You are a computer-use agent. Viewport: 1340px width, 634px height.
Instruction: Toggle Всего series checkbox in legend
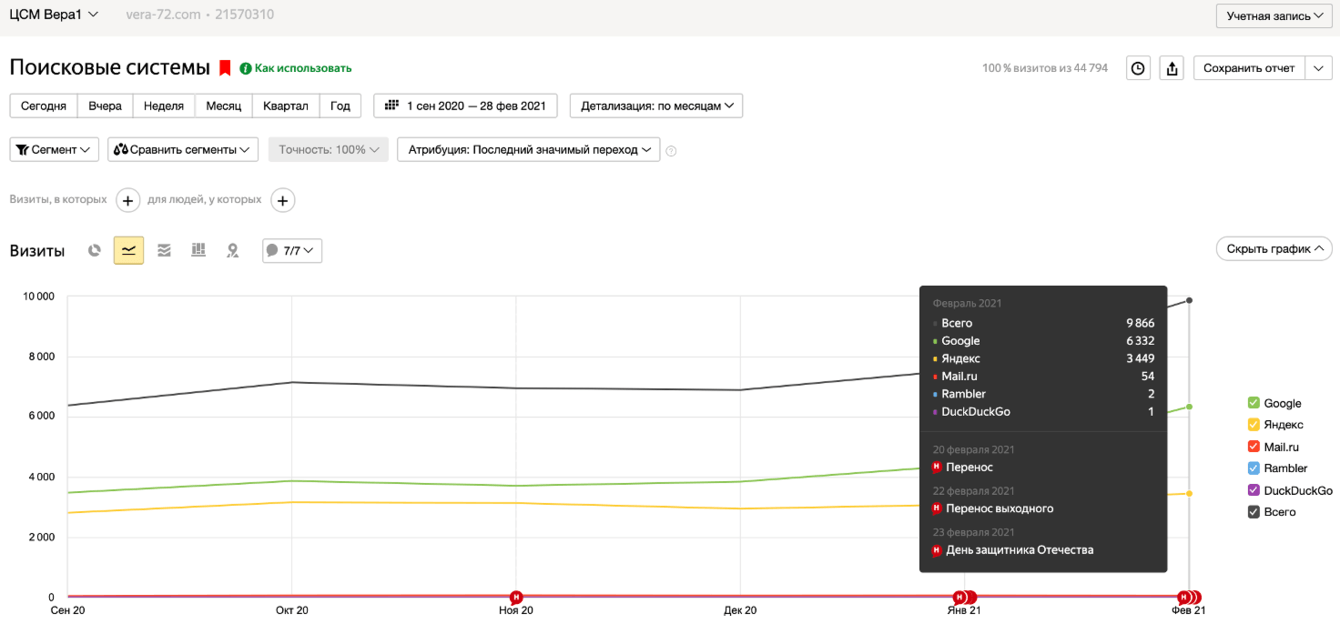coord(1253,512)
